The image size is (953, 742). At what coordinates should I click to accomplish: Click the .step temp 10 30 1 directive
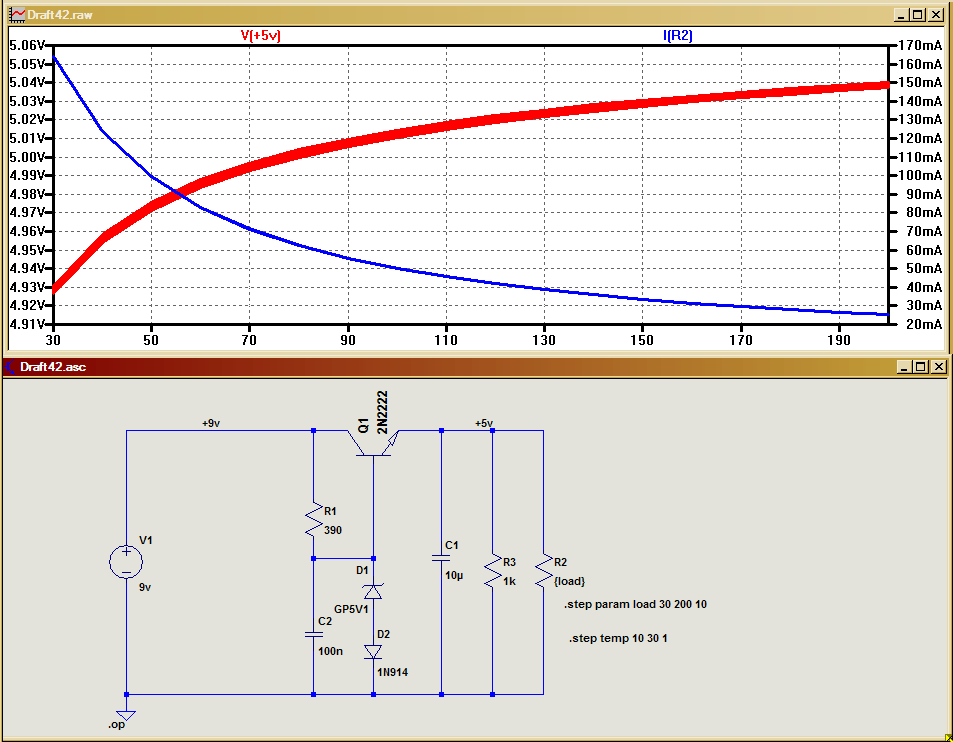click(618, 638)
